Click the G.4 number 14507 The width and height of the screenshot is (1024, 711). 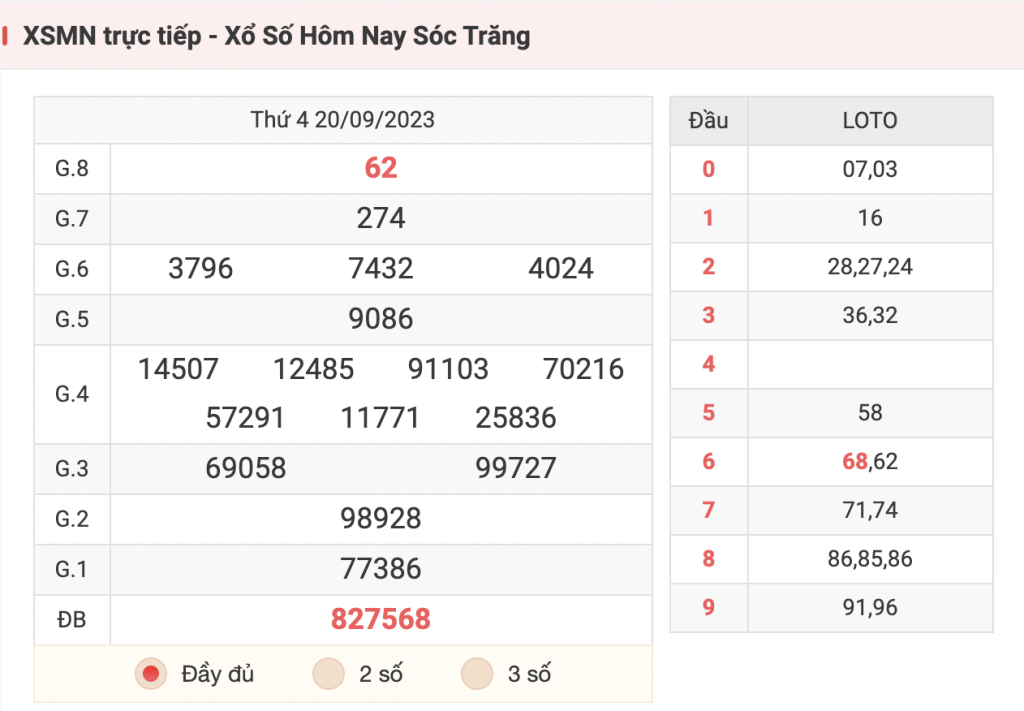click(178, 369)
